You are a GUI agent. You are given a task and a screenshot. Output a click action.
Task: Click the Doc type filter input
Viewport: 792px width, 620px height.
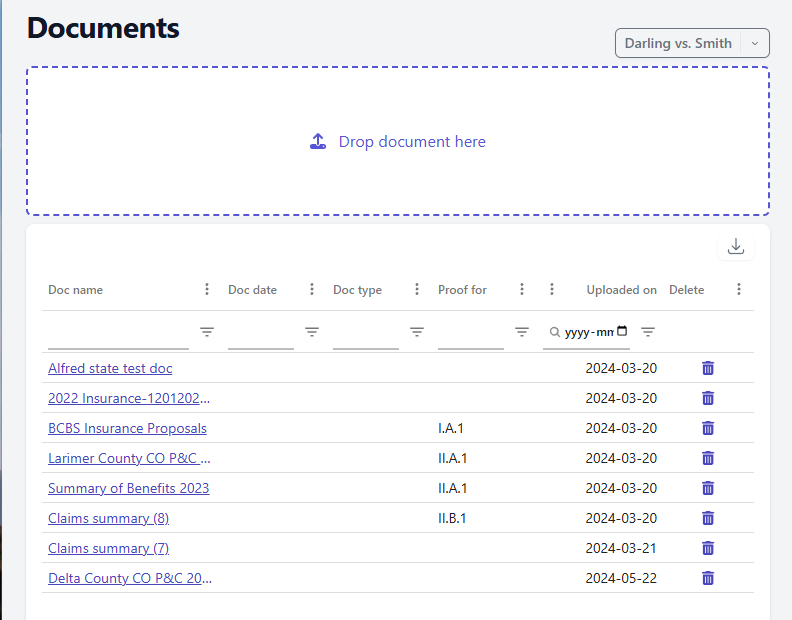[x=366, y=333]
